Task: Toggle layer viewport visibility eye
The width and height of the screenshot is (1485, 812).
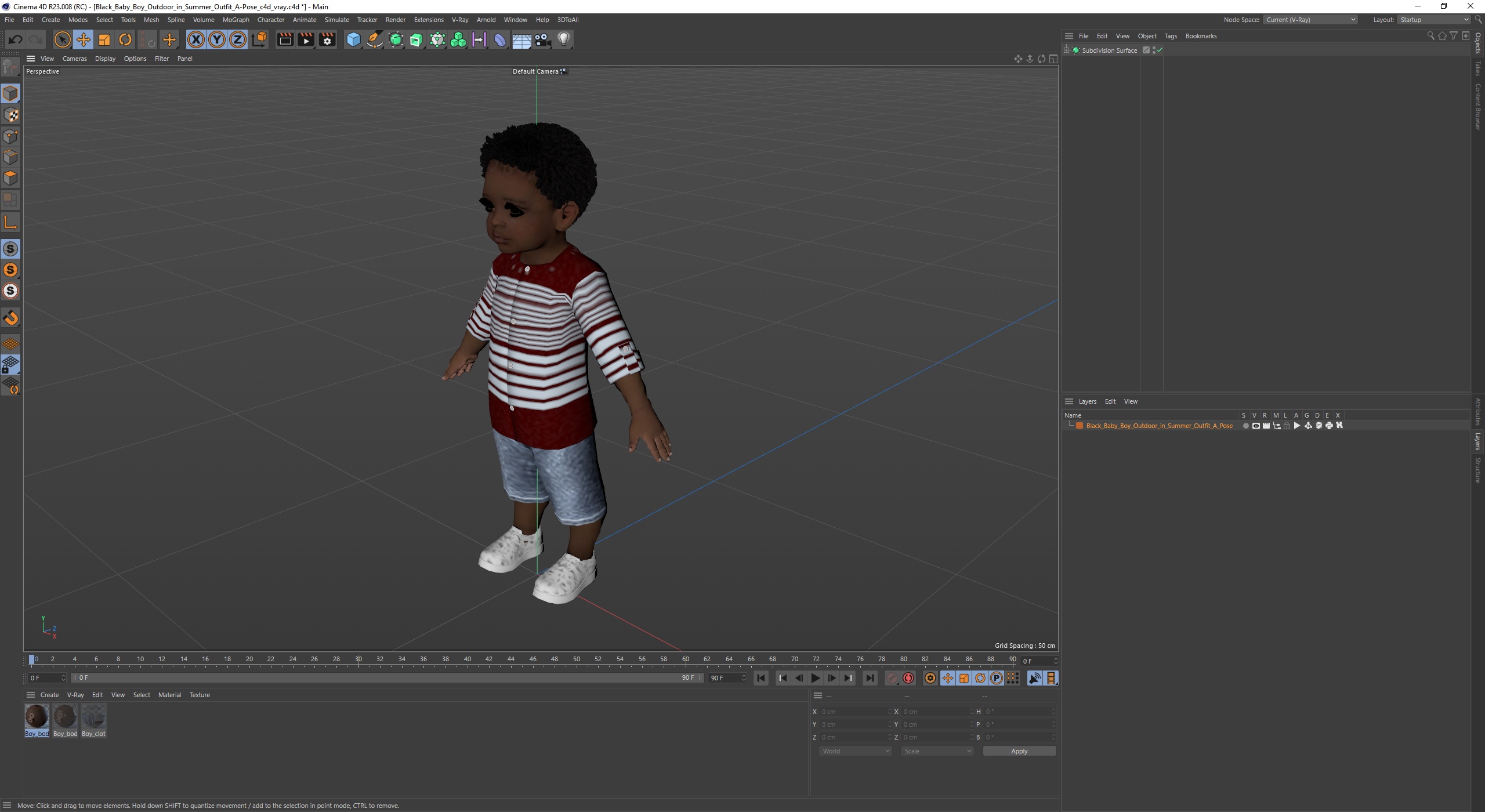Action: pos(1256,426)
